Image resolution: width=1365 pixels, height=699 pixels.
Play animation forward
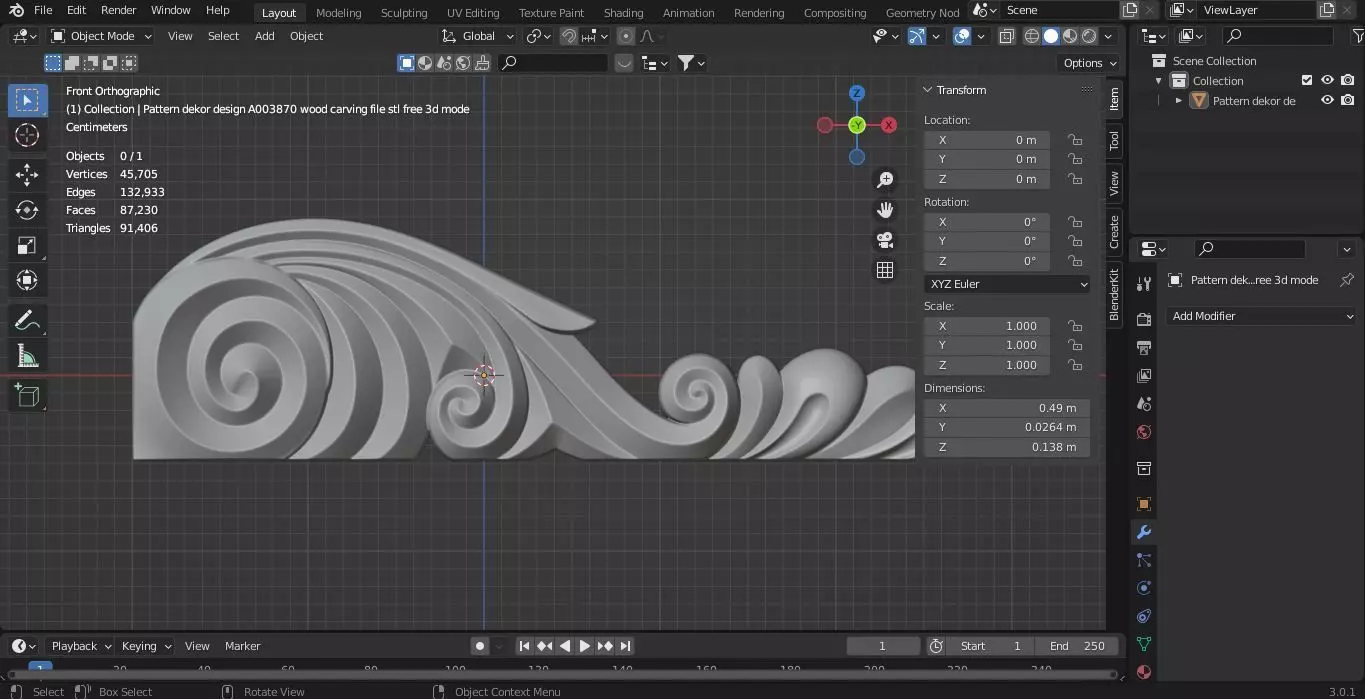point(585,646)
